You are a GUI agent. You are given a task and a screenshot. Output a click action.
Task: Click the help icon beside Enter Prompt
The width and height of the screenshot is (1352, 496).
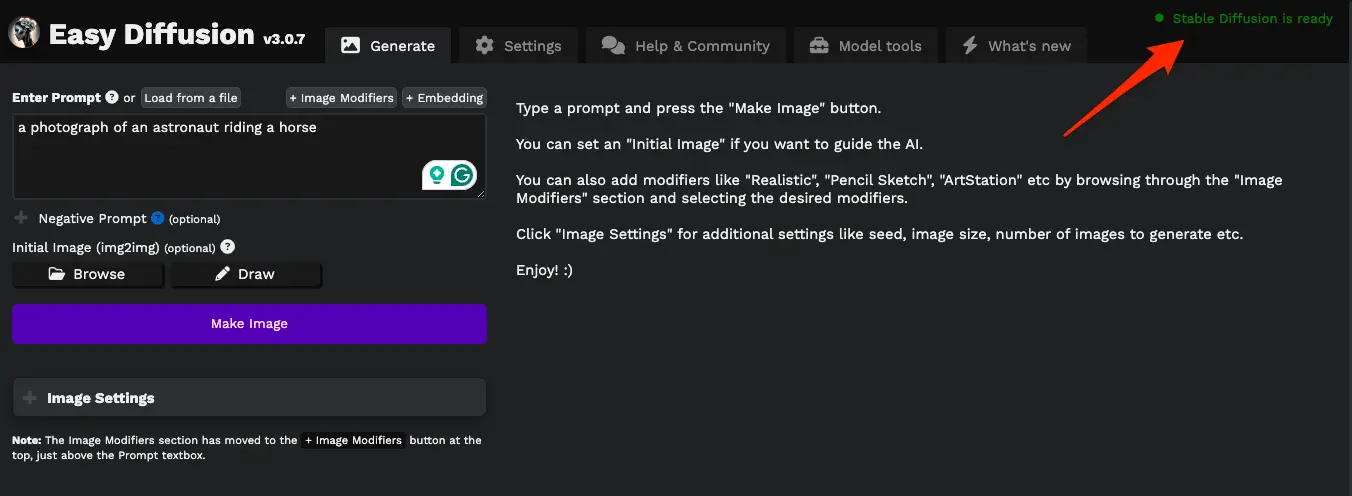click(x=112, y=97)
